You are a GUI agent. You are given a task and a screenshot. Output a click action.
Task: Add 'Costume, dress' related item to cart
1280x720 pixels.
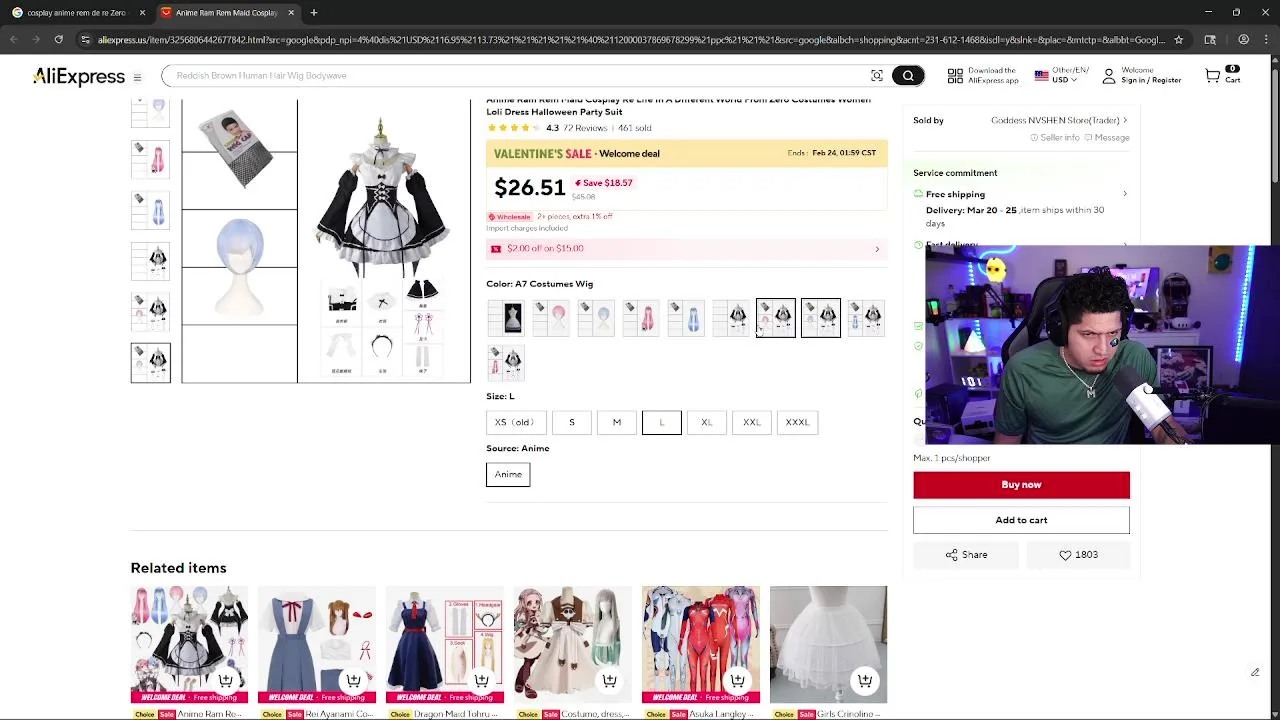point(609,681)
